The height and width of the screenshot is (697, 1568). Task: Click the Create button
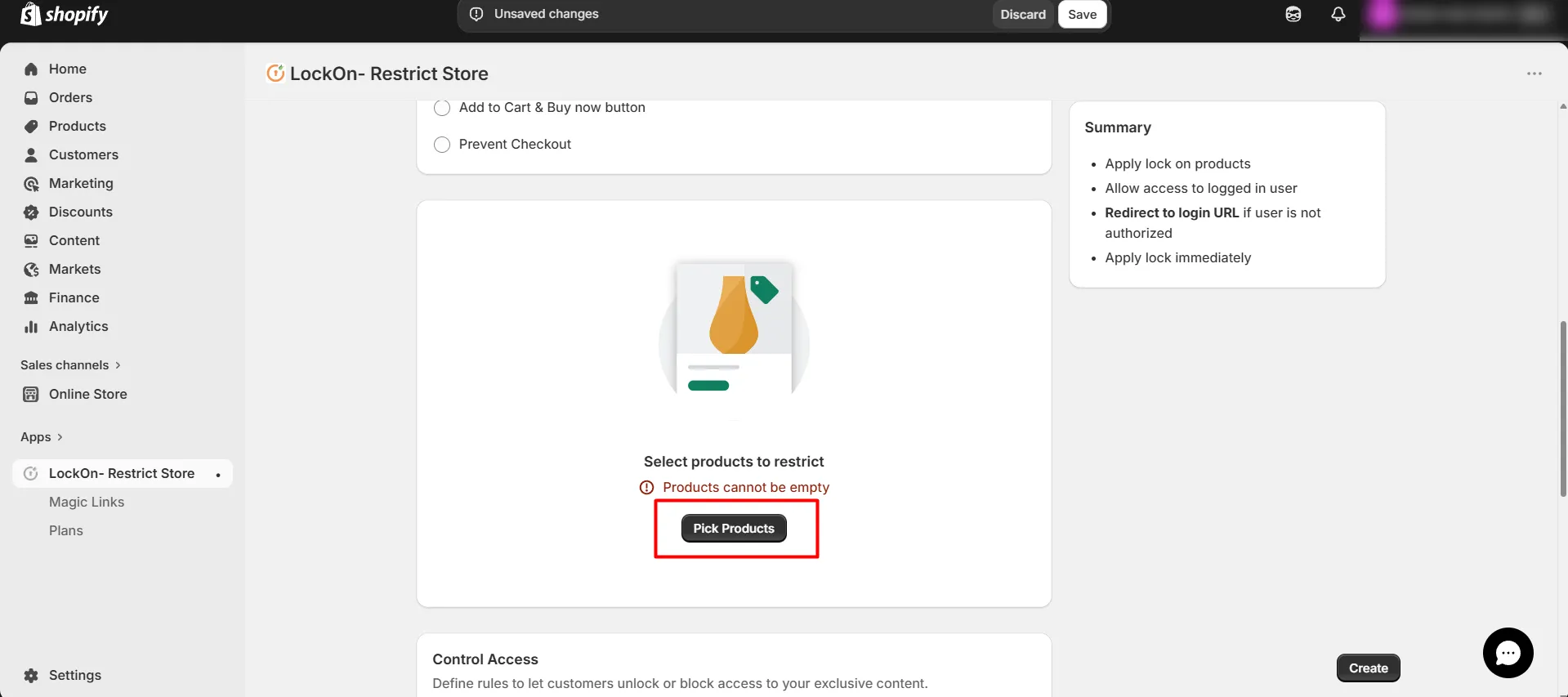[x=1368, y=668]
